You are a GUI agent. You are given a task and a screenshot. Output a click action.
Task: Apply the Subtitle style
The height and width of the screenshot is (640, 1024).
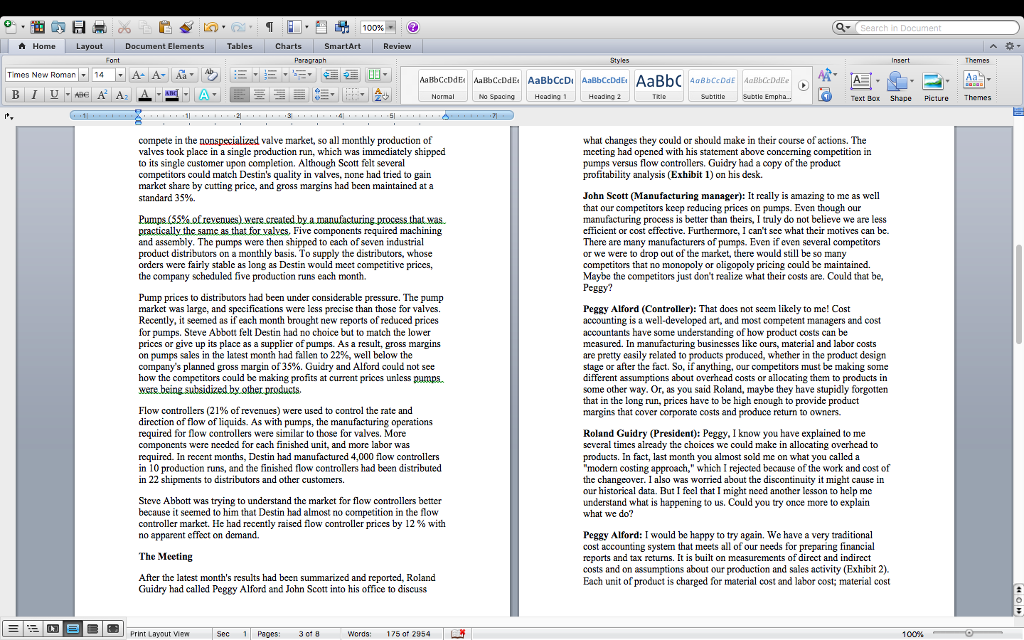(713, 86)
